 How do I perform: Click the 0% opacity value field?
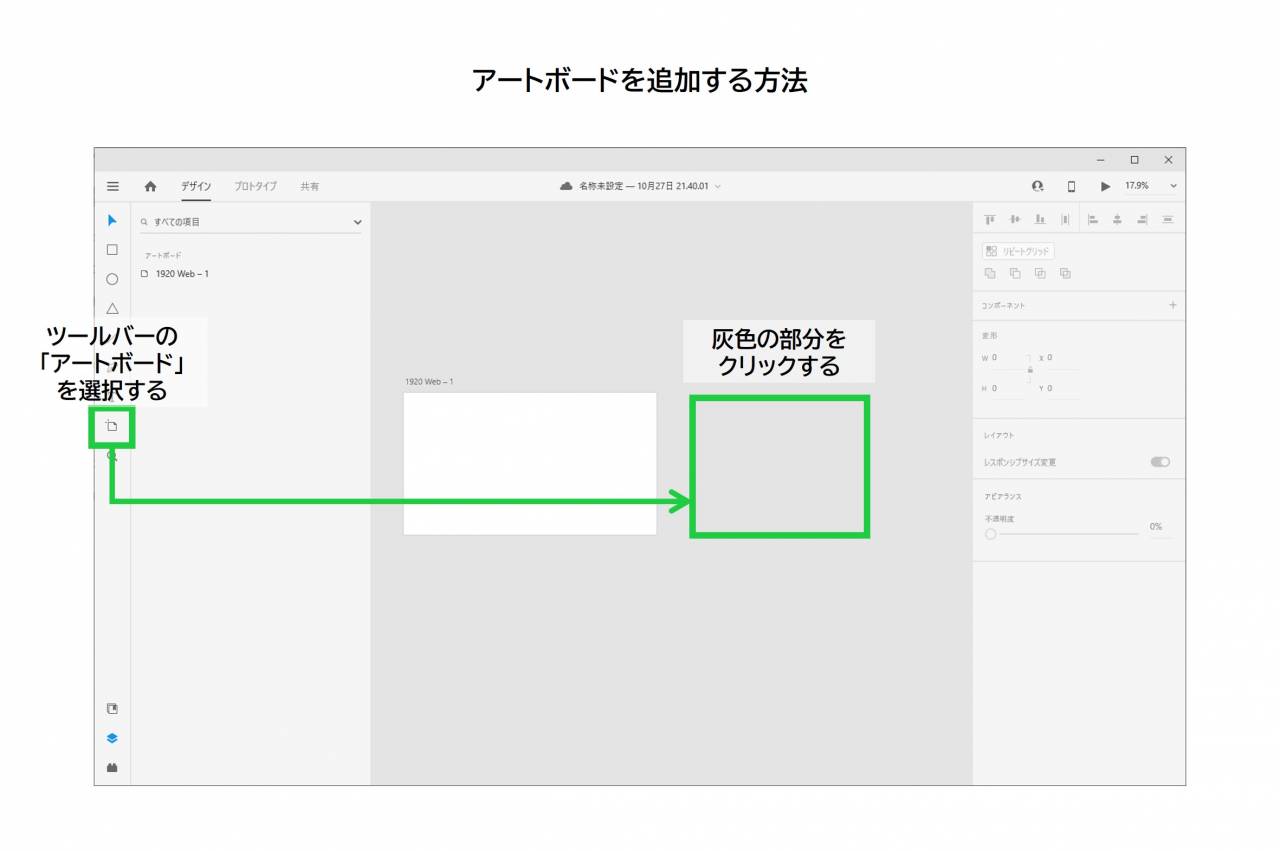[1160, 527]
